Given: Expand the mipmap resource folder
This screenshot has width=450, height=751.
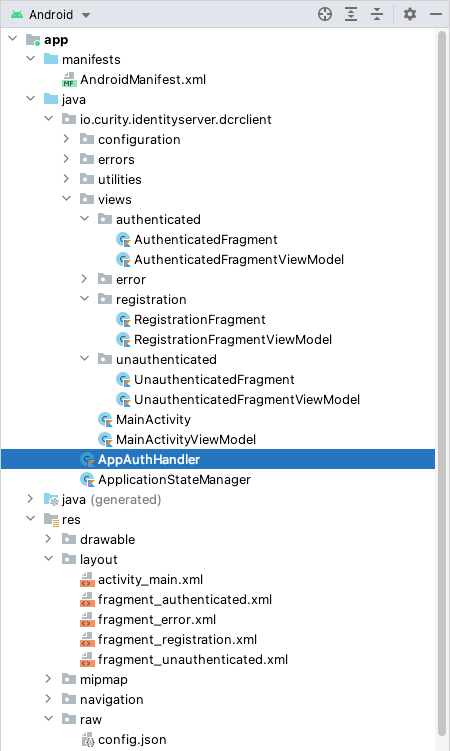Looking at the screenshot, I should pos(48,679).
